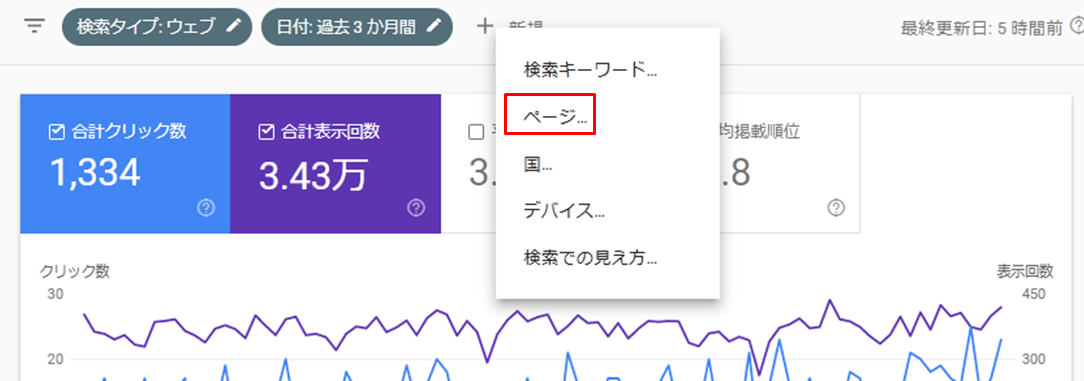The width and height of the screenshot is (1084, 381).
Task: Click the 最終更新日: 5 時間前 text
Action: tap(982, 28)
